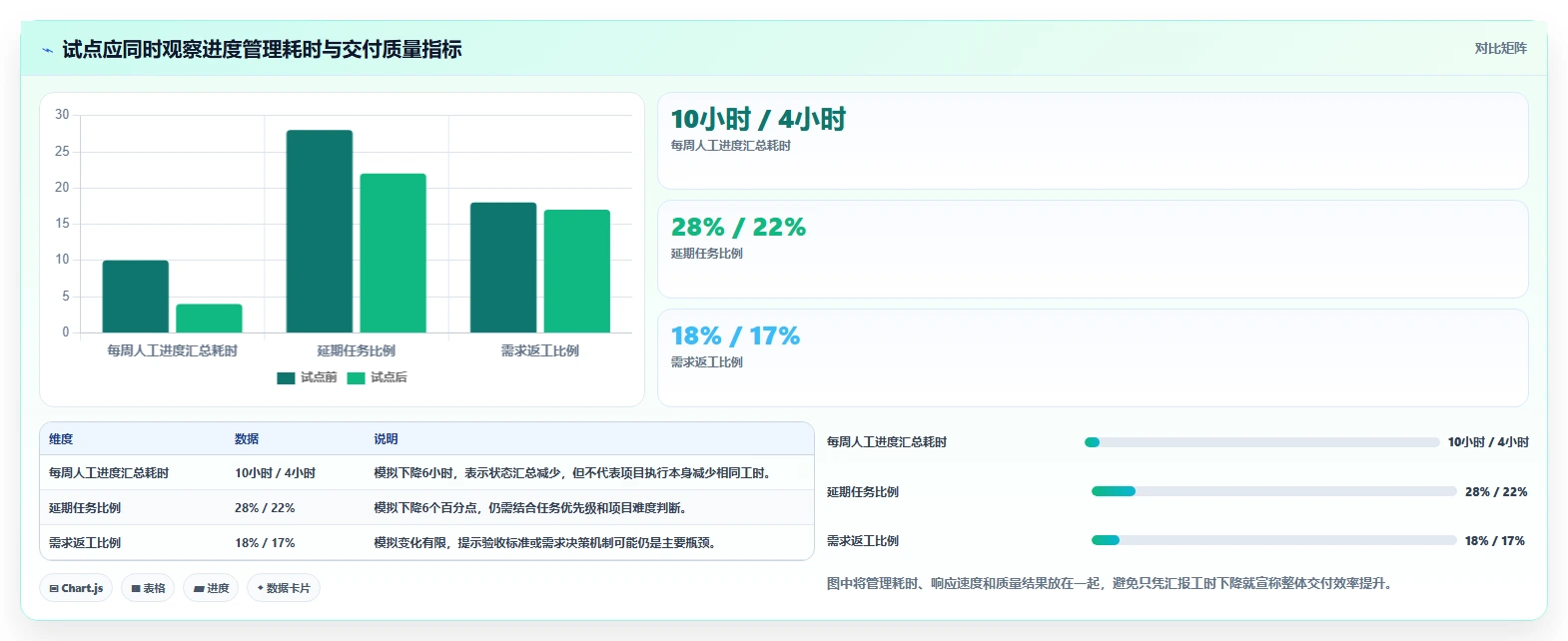
Task: Click the 每周人工进度汇总耗时 x-axis label in chart
Action: 173,351
